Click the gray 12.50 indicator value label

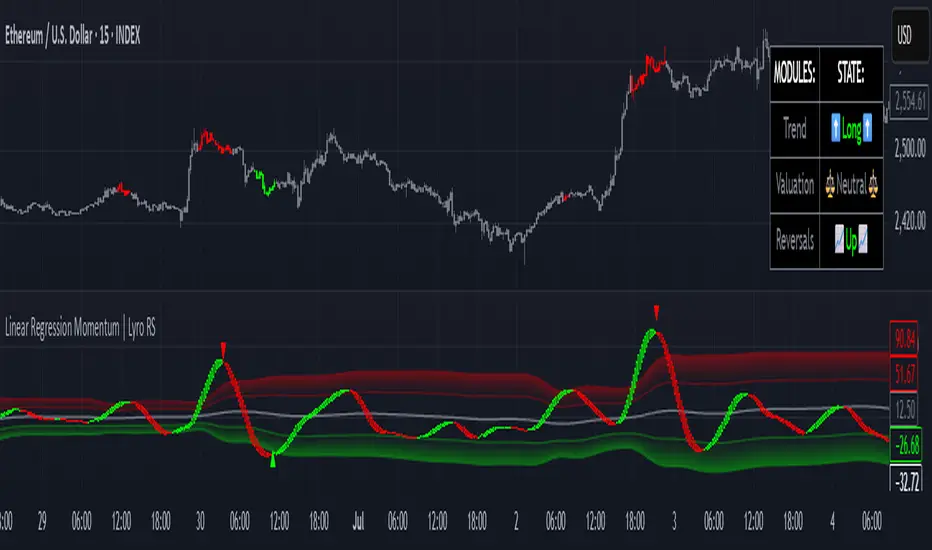(904, 409)
